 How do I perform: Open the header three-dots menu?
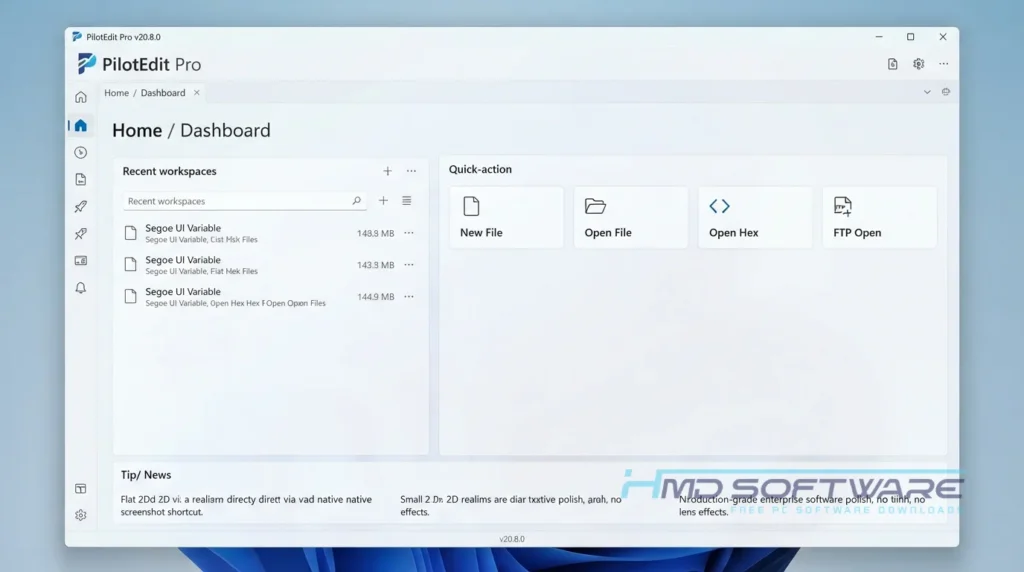(x=944, y=64)
